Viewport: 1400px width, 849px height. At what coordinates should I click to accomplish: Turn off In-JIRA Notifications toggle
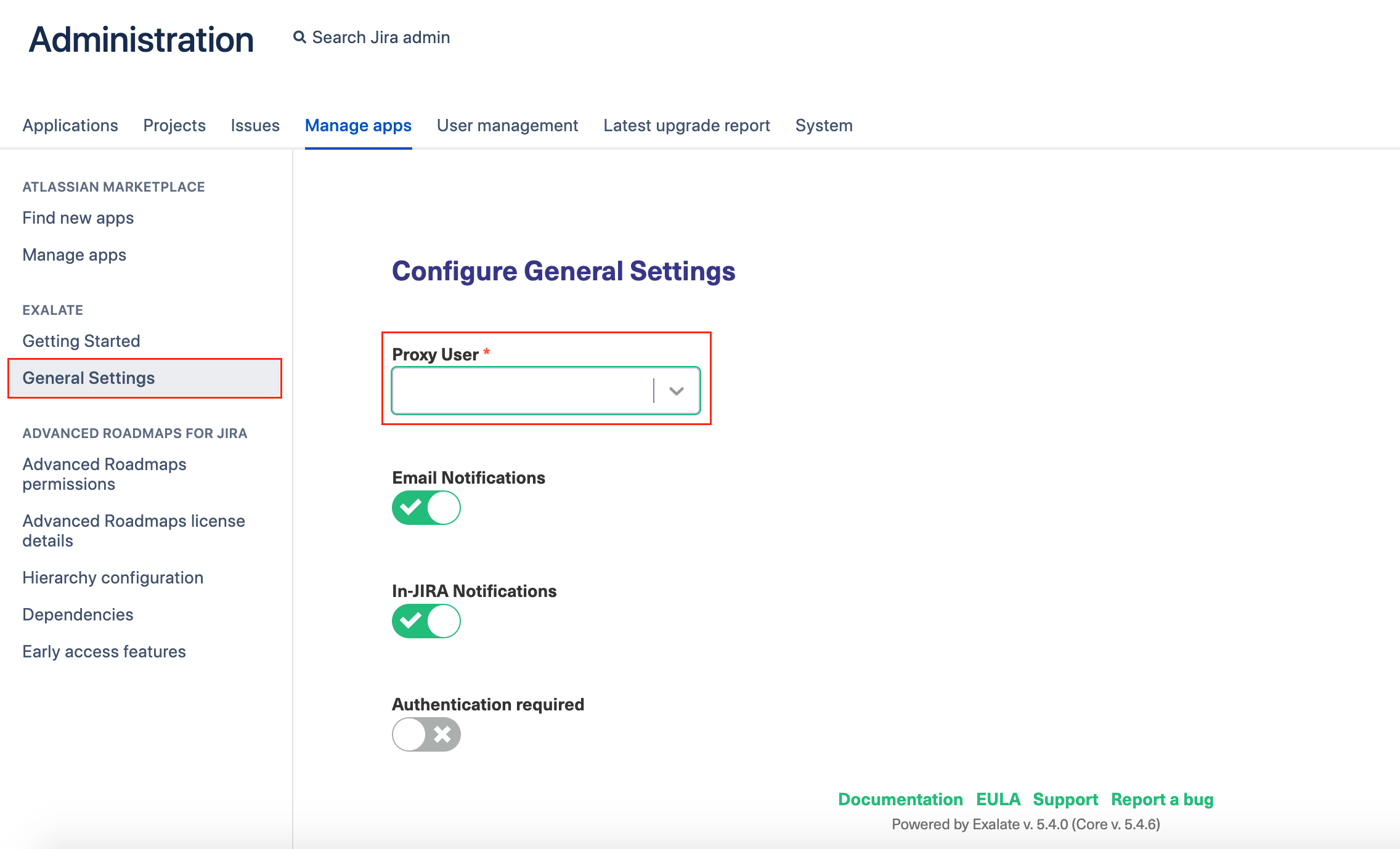(426, 621)
